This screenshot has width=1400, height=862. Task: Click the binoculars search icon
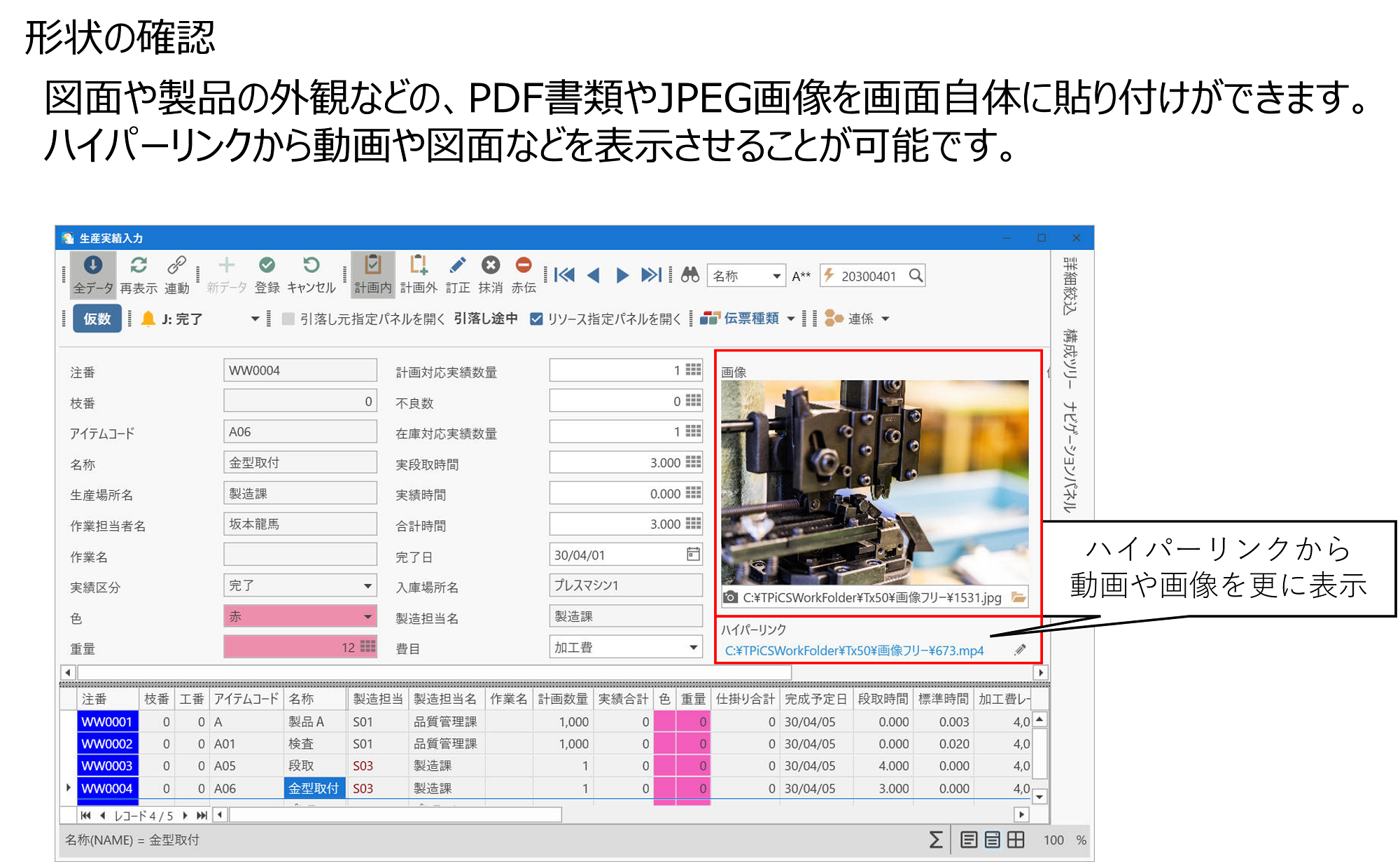click(690, 275)
